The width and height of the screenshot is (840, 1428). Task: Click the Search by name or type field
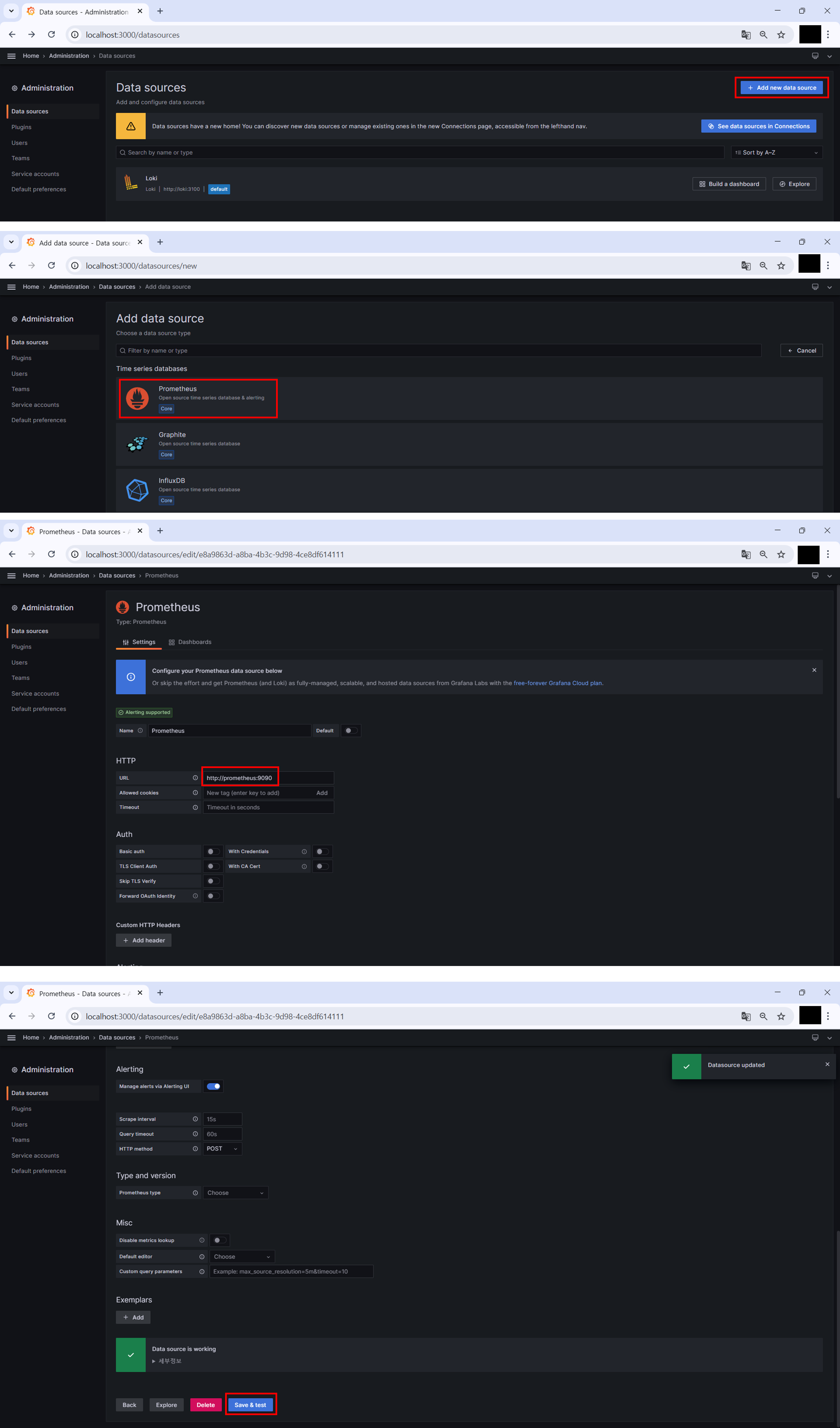pyautogui.click(x=419, y=152)
